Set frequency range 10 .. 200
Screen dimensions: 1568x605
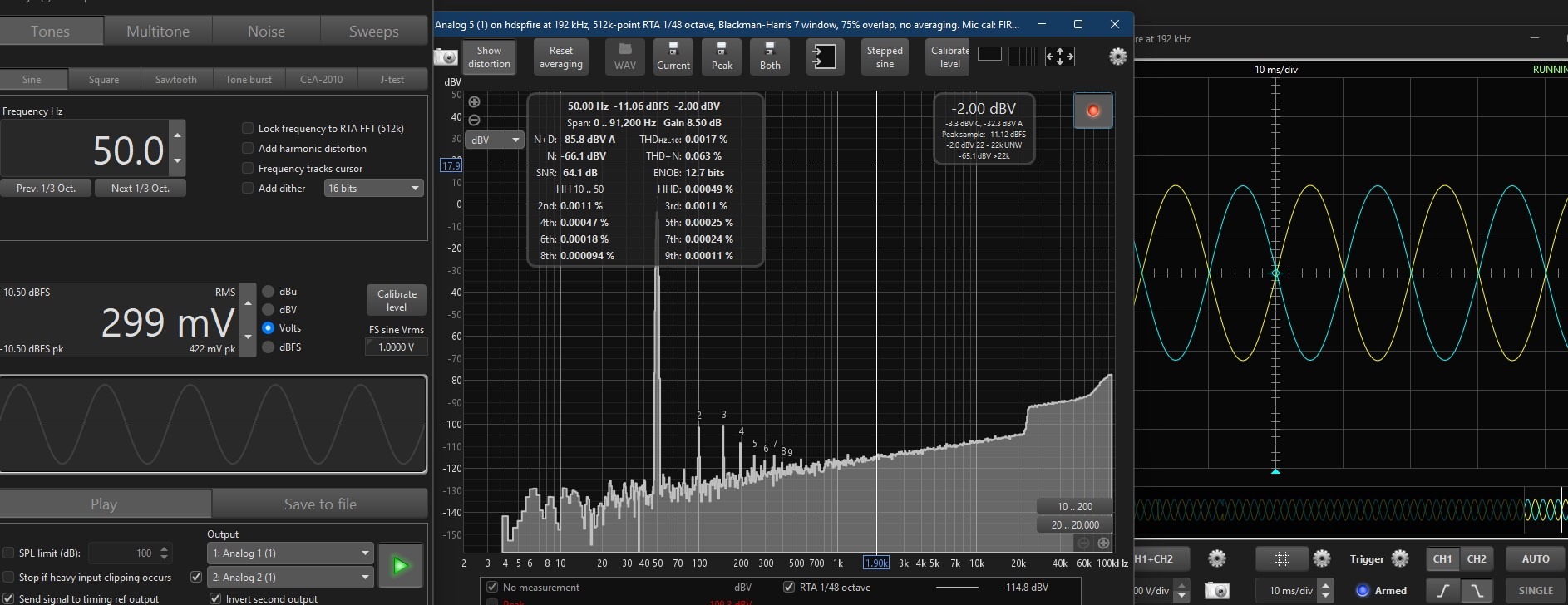pos(1074,506)
